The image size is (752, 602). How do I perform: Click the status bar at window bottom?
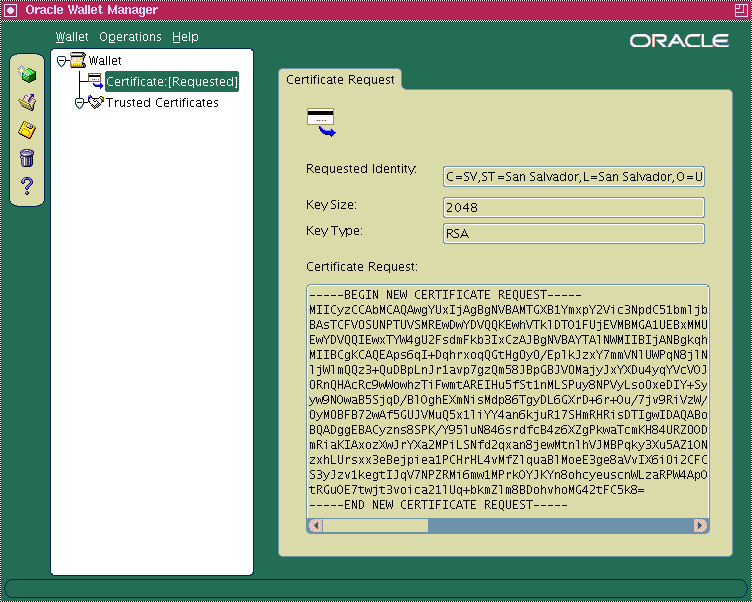click(x=376, y=589)
